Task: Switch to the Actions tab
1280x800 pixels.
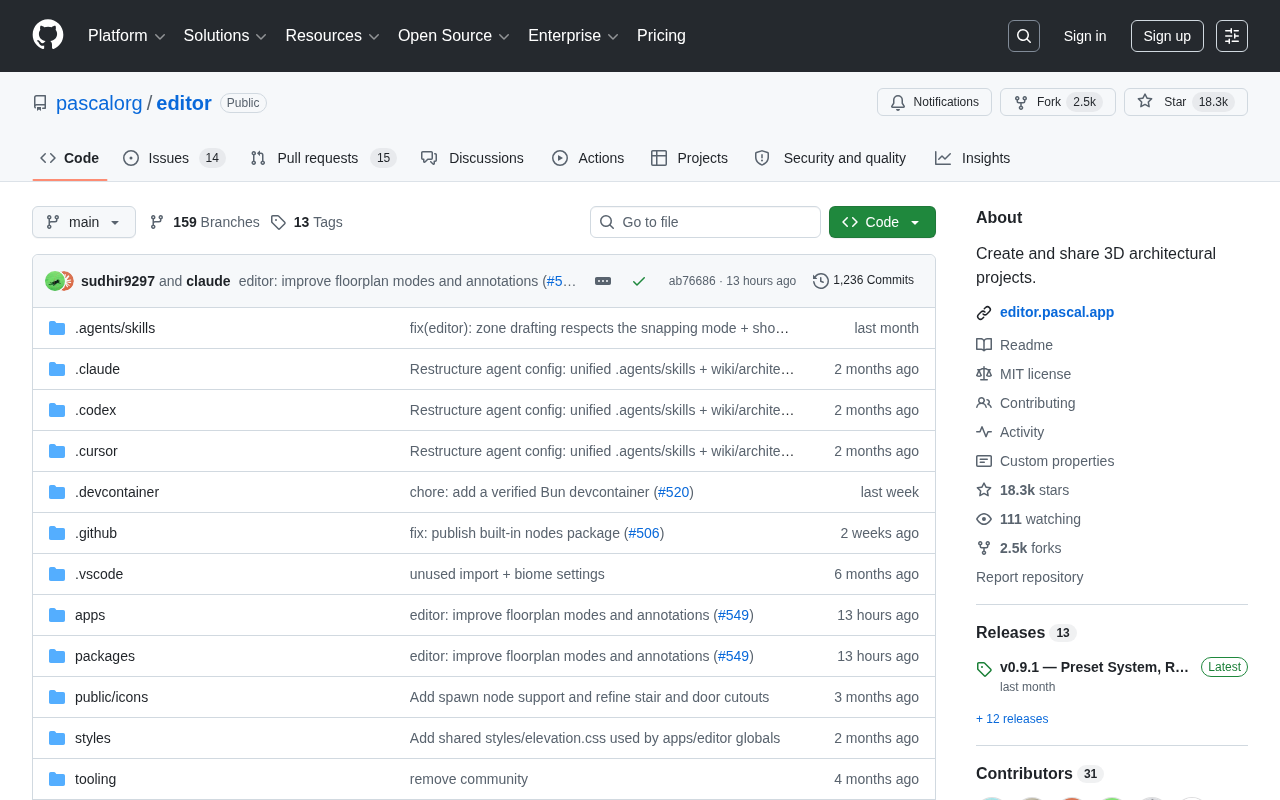Action: coord(588,158)
